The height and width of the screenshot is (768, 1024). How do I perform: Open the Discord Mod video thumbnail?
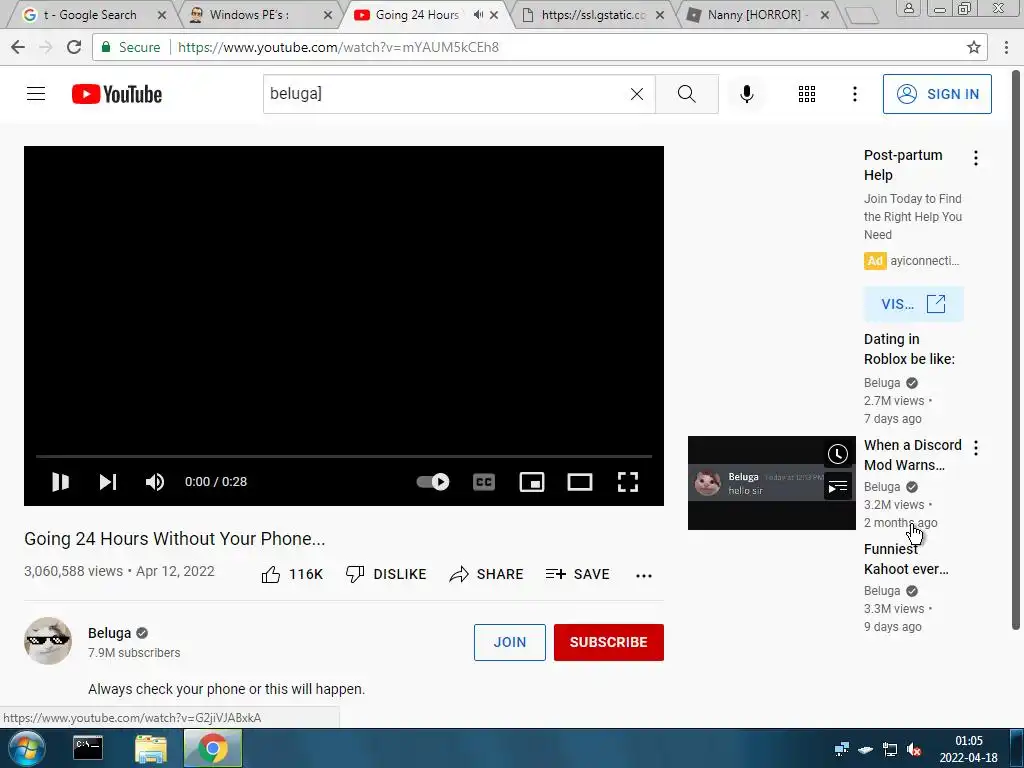pos(771,483)
